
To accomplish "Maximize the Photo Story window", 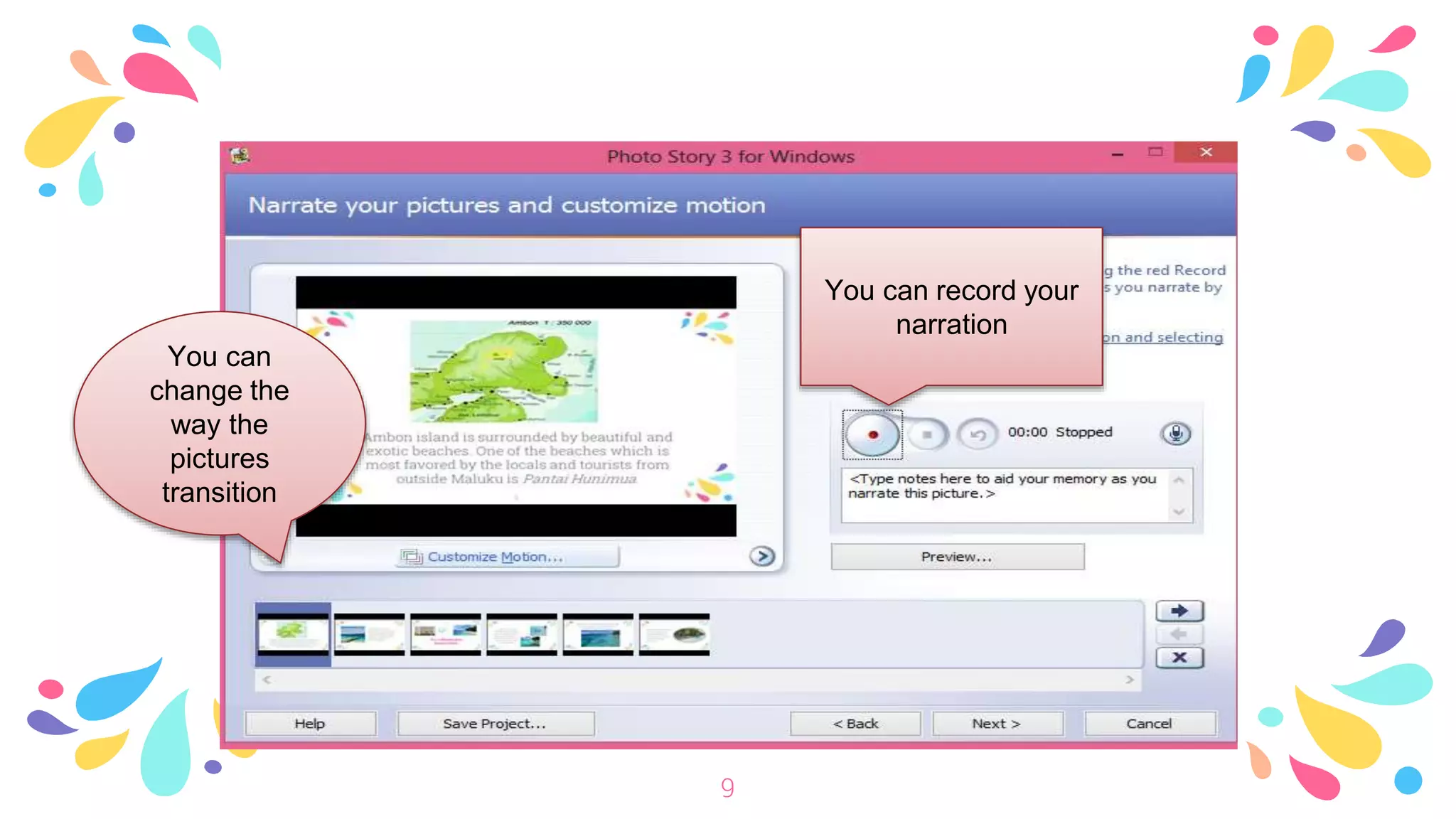I will pos(1155,152).
